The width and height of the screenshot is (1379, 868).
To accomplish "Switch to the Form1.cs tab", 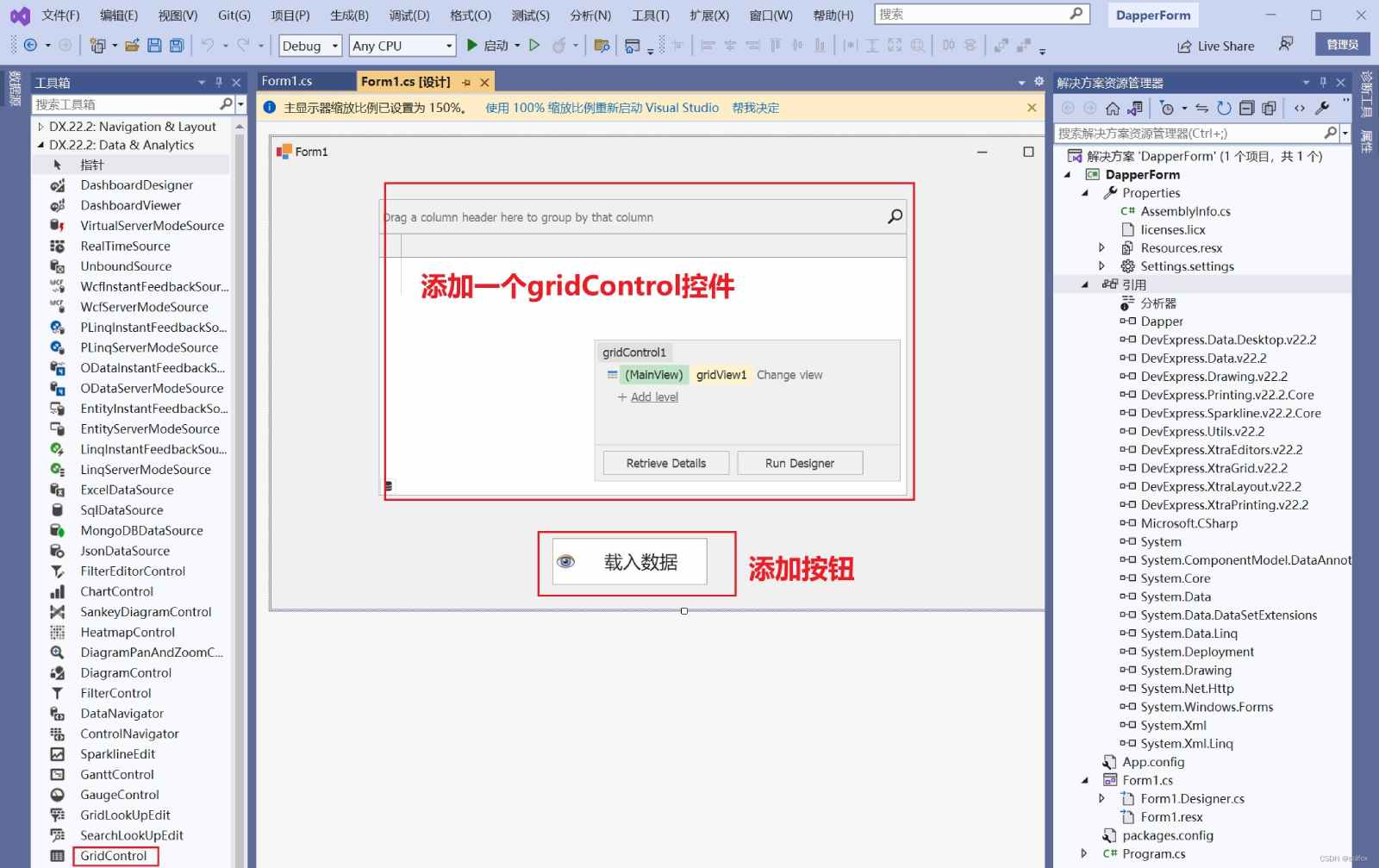I will tap(287, 81).
